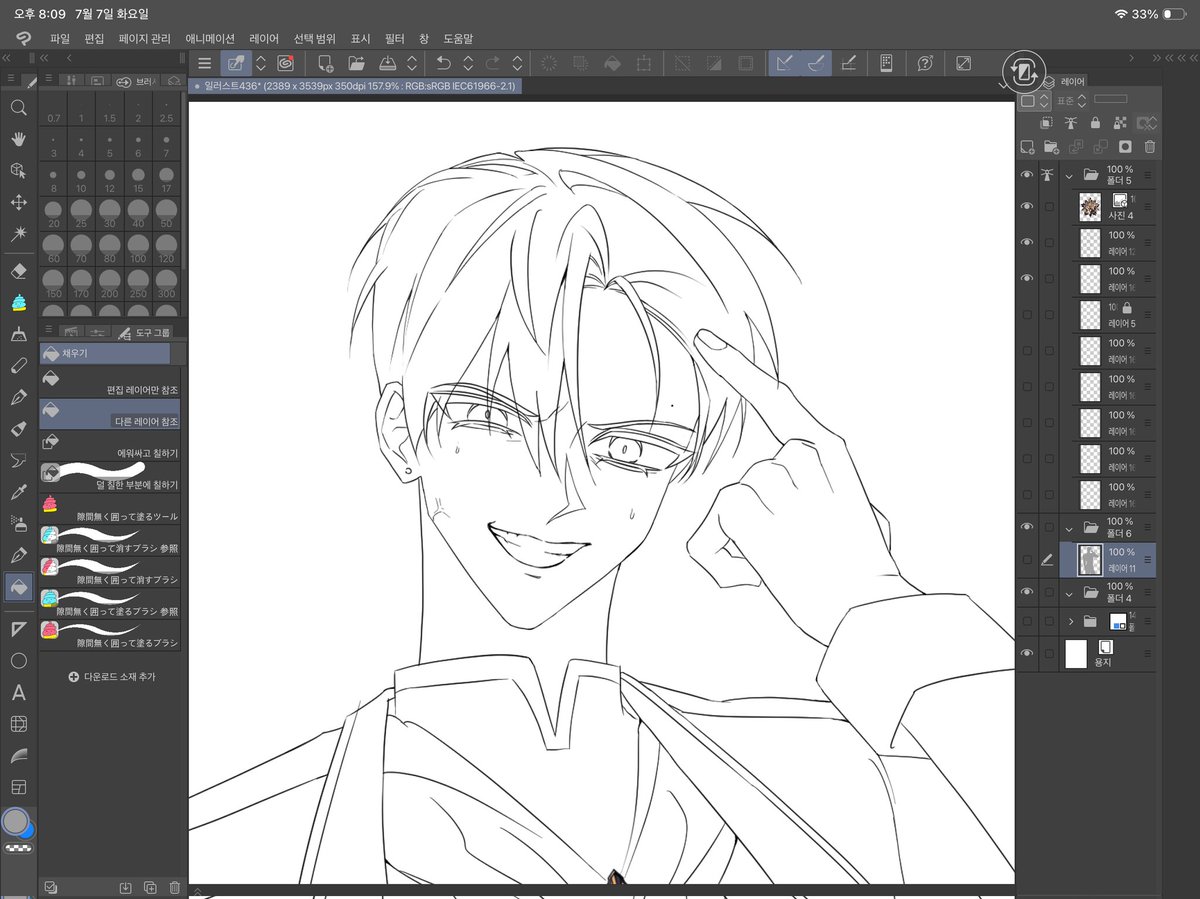Toggle clip to layer below
This screenshot has width=1200, height=899.
[1046, 123]
